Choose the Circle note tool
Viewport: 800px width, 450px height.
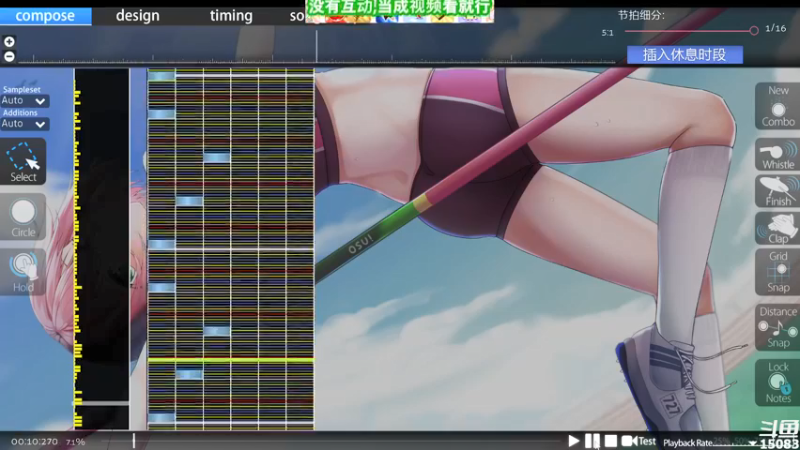click(23, 217)
